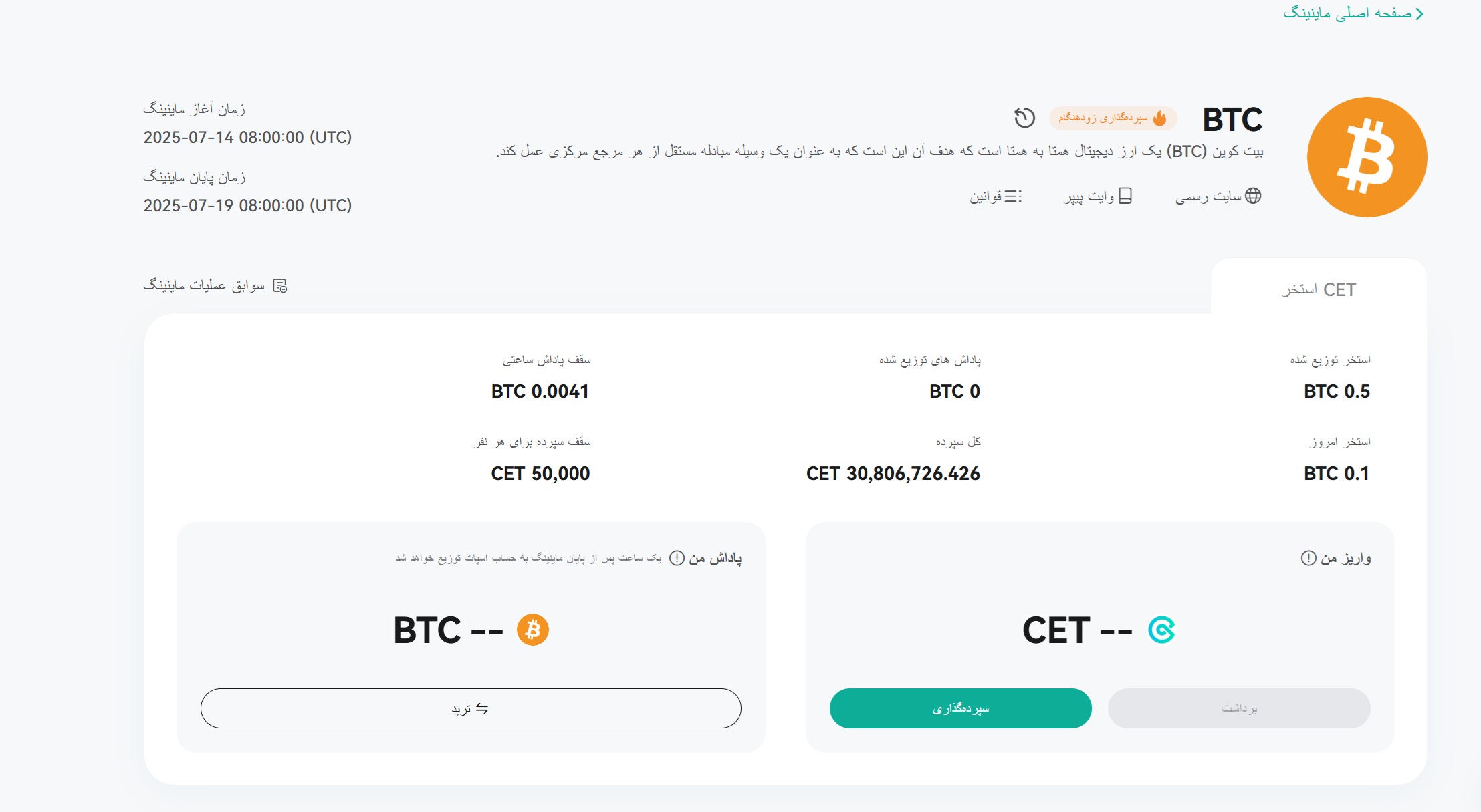Click the info icon next to پاداش من

click(x=677, y=558)
